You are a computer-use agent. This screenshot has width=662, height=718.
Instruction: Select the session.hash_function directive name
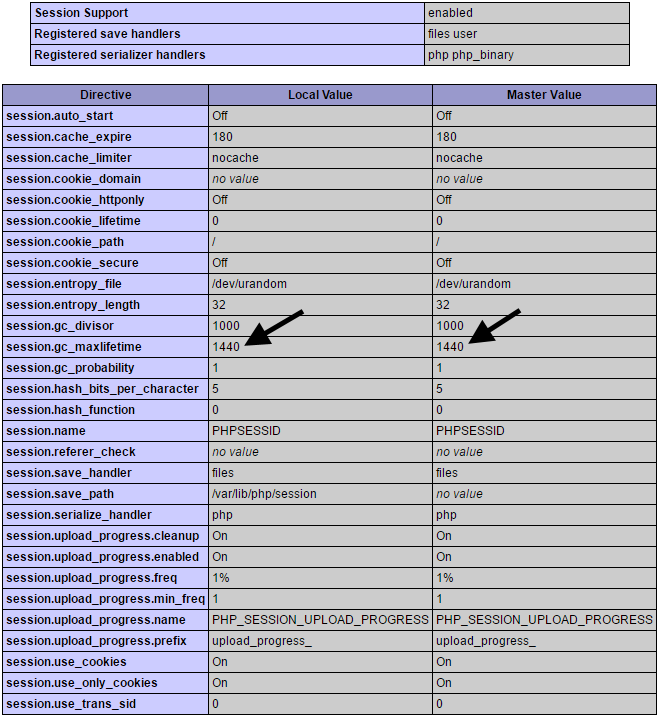[71, 410]
